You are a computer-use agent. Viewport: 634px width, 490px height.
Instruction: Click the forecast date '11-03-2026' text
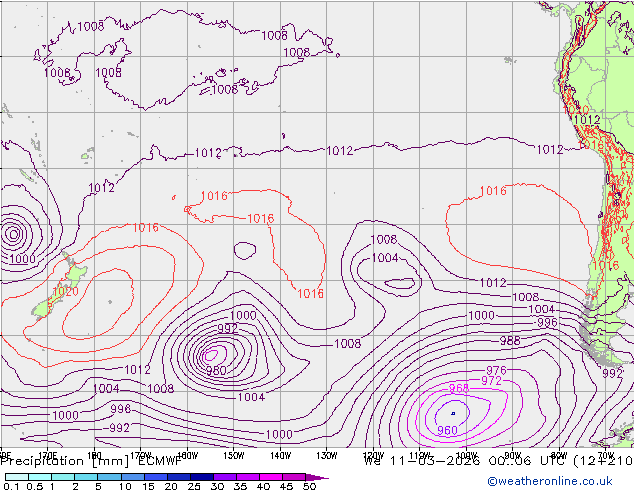click(x=435, y=461)
